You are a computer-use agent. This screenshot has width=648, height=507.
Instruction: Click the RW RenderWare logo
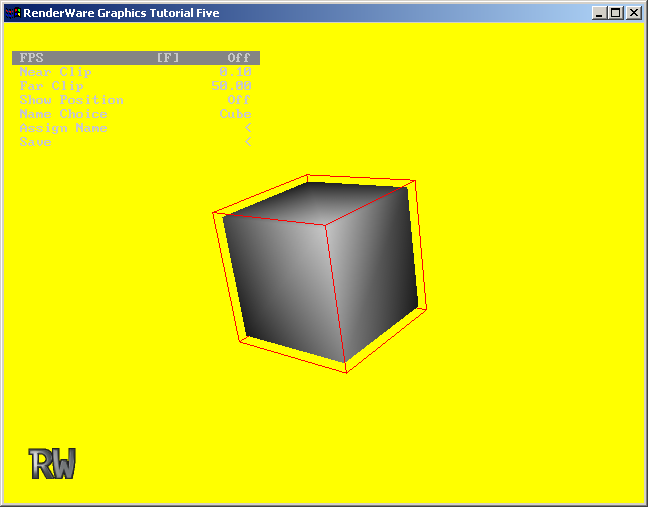[52, 464]
